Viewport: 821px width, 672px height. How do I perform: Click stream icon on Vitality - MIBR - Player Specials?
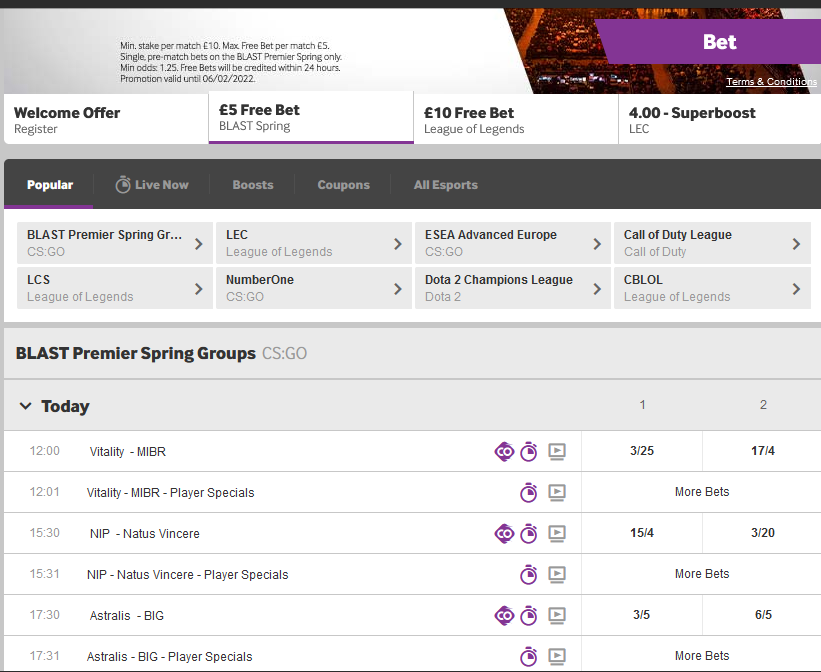point(557,492)
